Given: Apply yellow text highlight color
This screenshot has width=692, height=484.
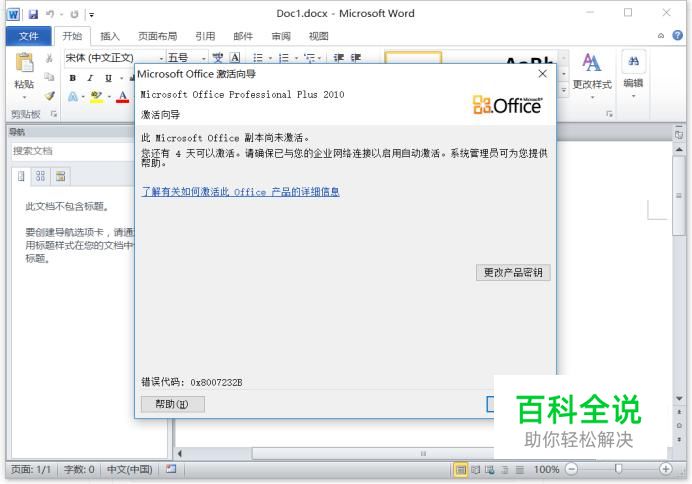Looking at the screenshot, I should 96,96.
